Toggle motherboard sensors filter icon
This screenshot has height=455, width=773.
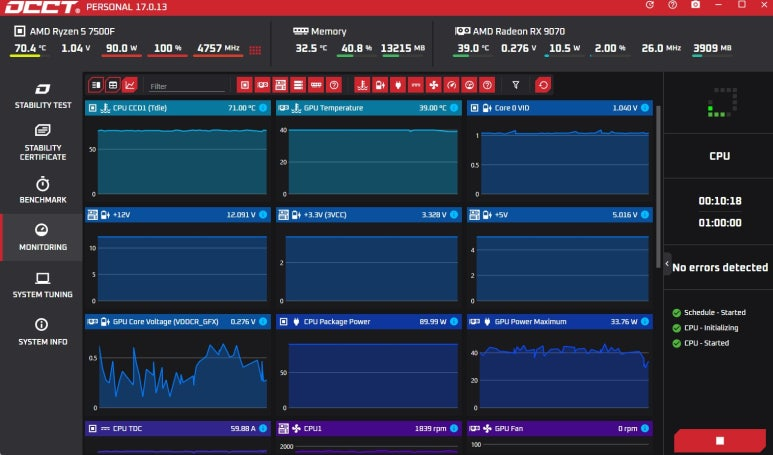point(280,85)
